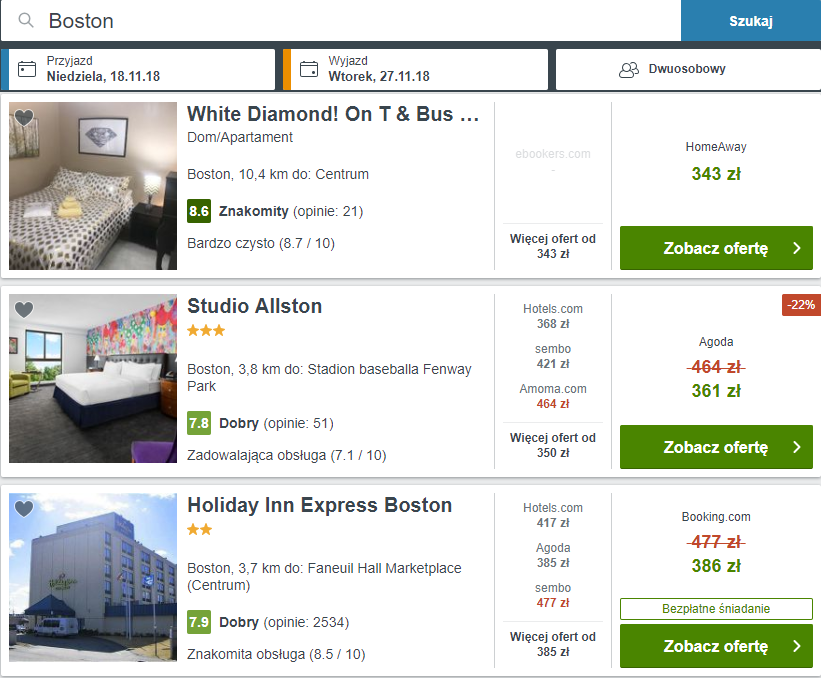Toggle heart on Studio Allston listing
Viewport: 821px width, 678px height.
[24, 309]
